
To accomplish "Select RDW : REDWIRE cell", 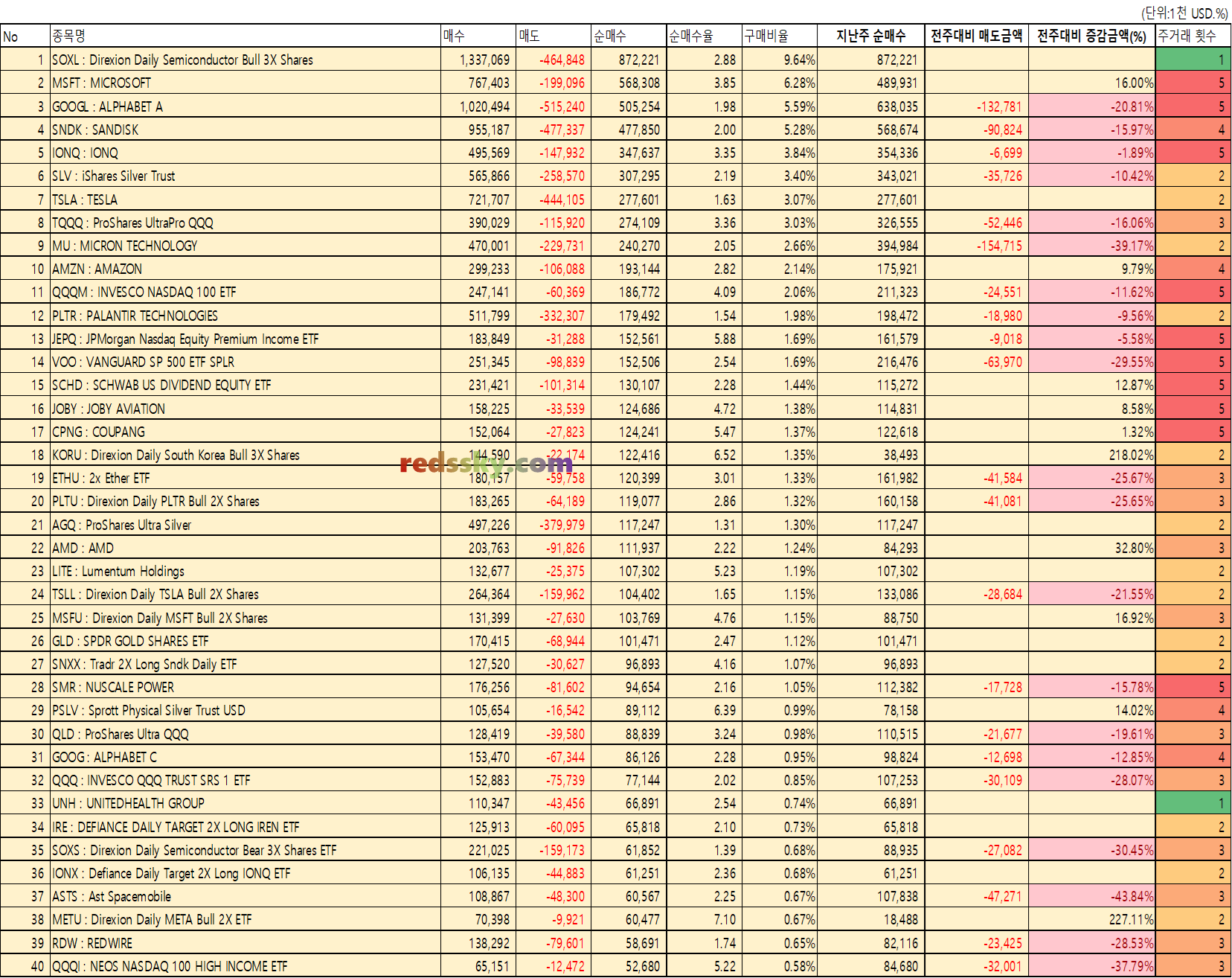I will pos(246,943).
